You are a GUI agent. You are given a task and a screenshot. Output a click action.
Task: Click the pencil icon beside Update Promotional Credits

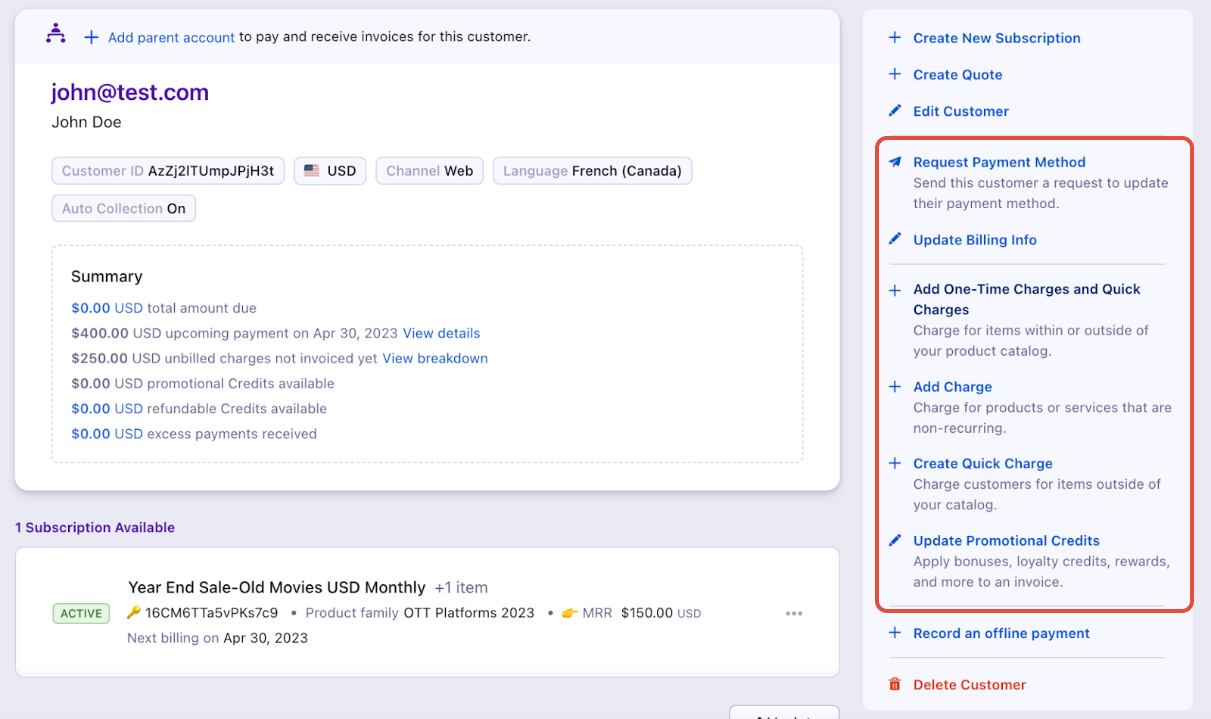tap(895, 541)
